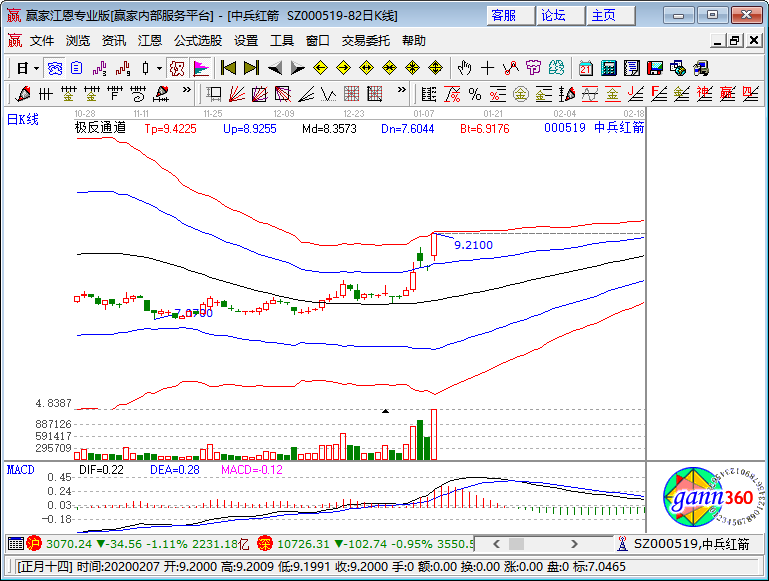Select the 日 period icon

[x=23, y=68]
